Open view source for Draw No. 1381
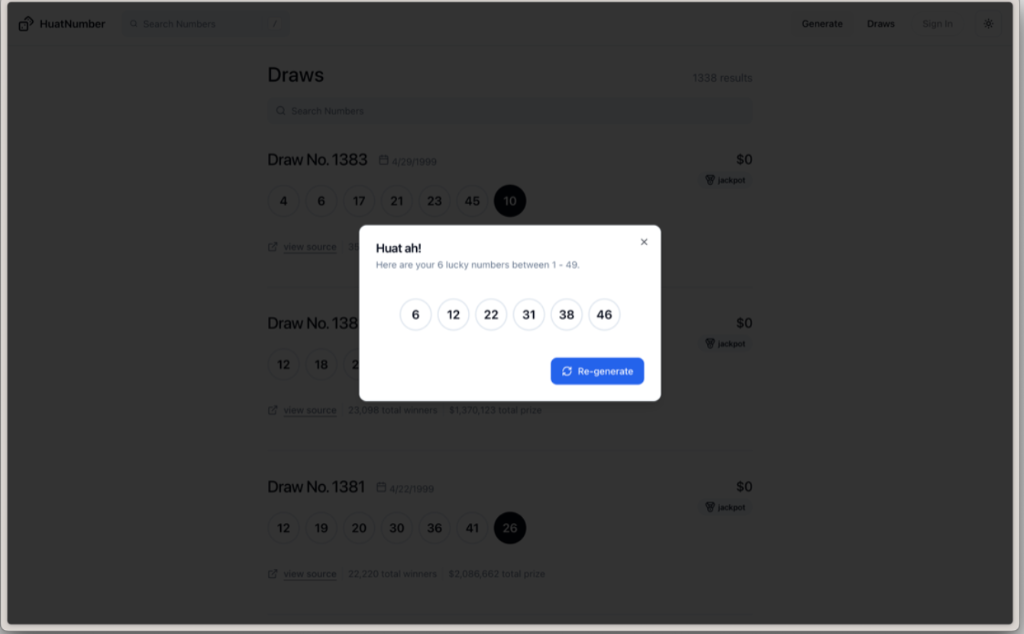Viewport: 1024px width, 634px height. (x=310, y=574)
